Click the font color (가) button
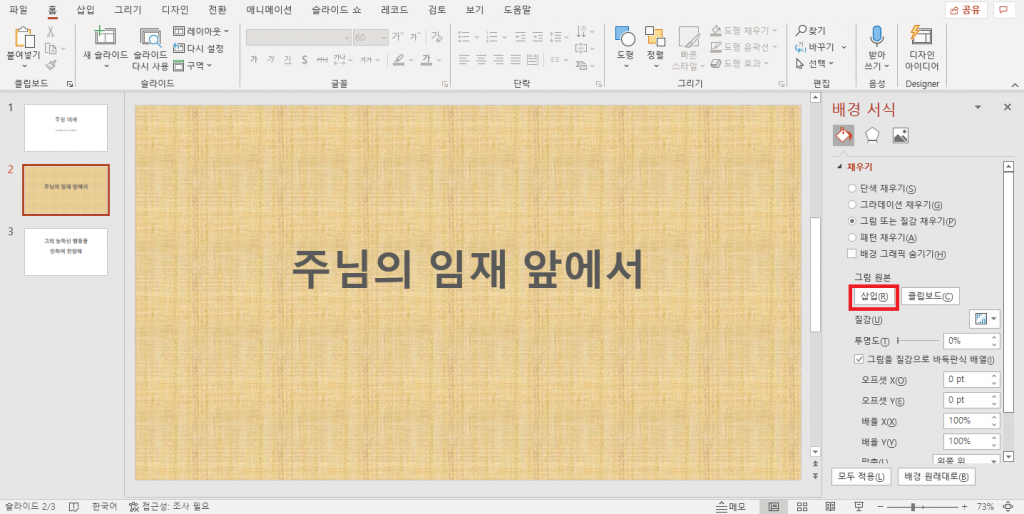1024x514 pixels. coord(426,60)
